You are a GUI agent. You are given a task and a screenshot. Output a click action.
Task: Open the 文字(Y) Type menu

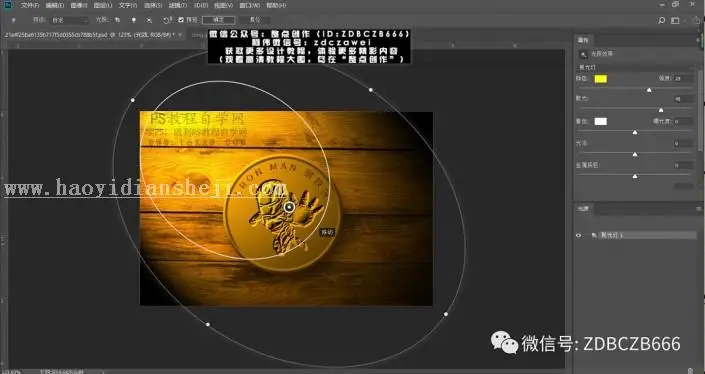coord(128,5)
